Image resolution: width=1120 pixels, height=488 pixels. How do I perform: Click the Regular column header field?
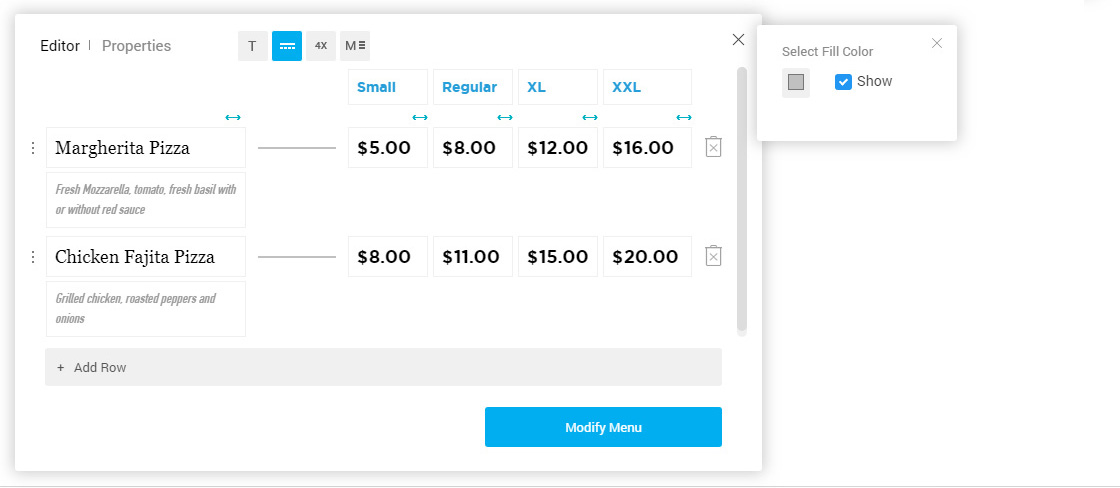pyautogui.click(x=473, y=87)
